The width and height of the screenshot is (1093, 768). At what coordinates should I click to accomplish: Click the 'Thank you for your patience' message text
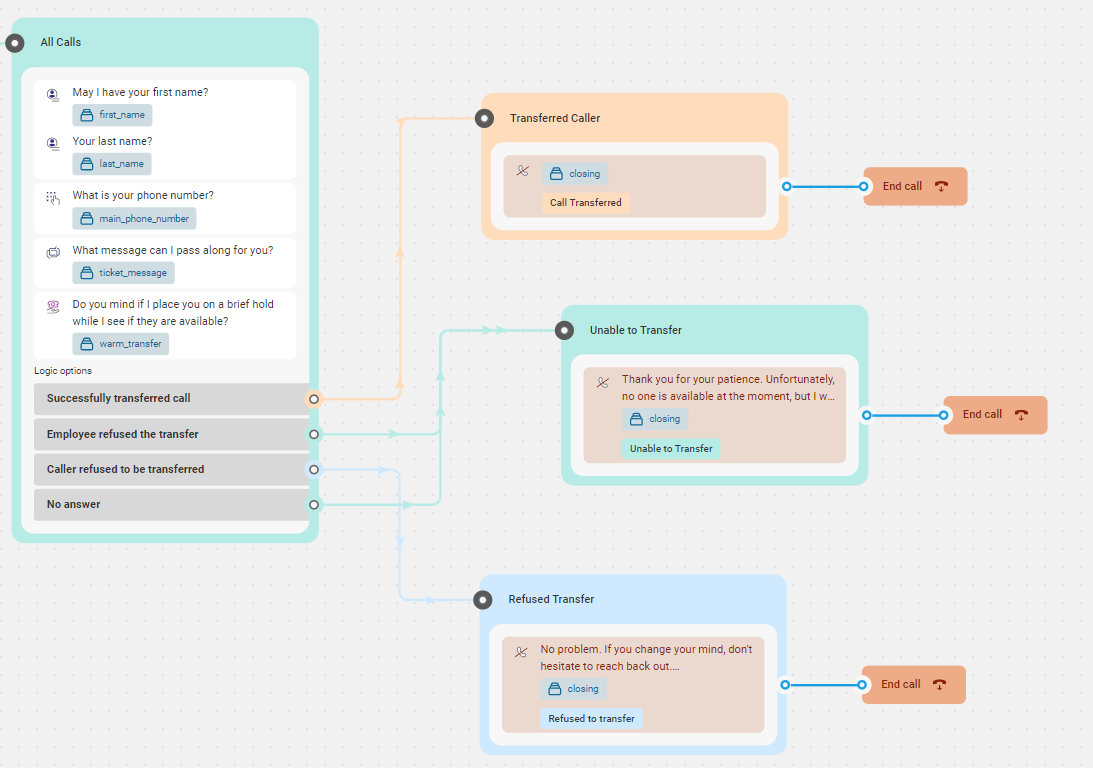(728, 387)
